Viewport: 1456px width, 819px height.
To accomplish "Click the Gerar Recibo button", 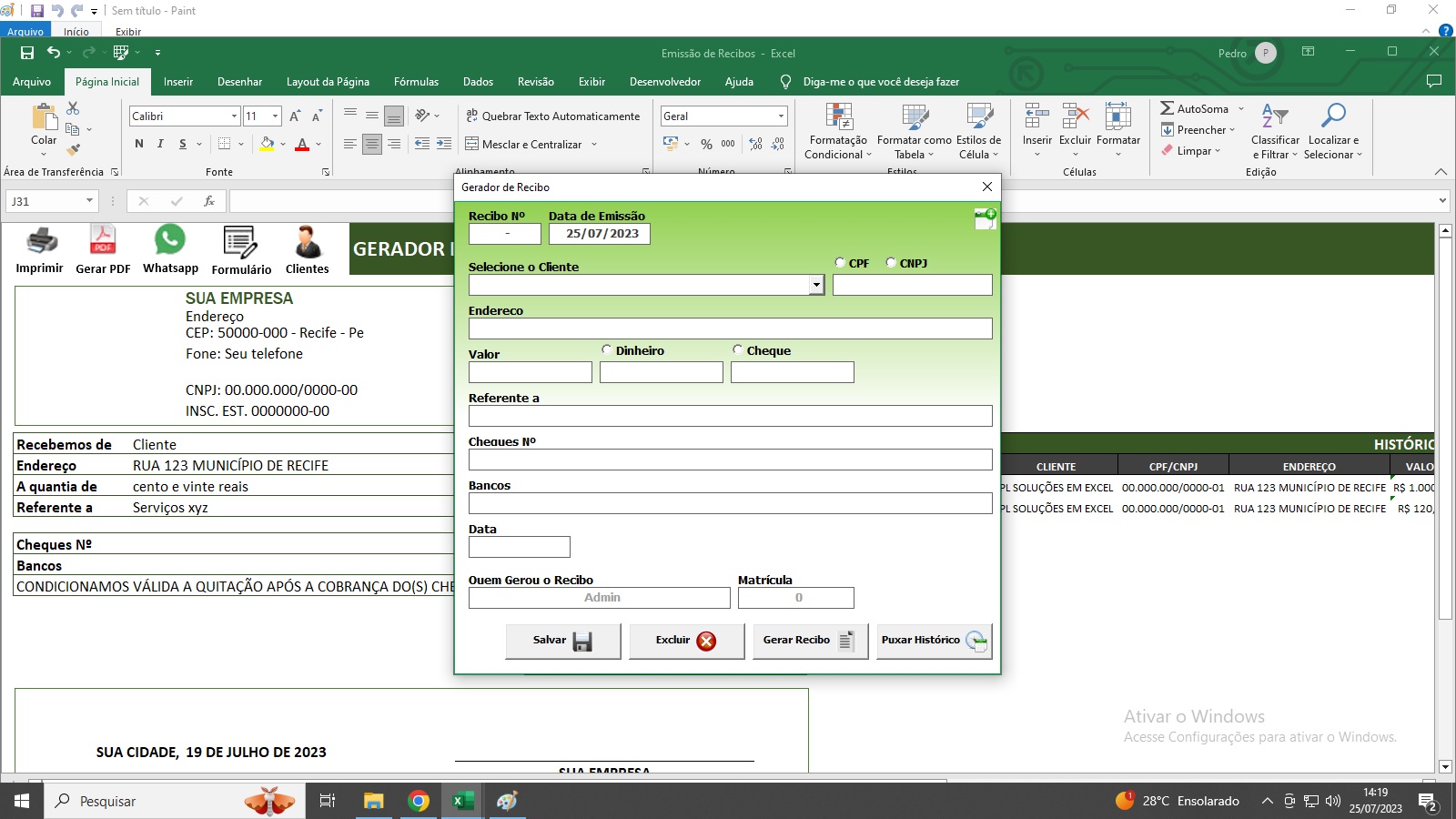I will (x=810, y=641).
